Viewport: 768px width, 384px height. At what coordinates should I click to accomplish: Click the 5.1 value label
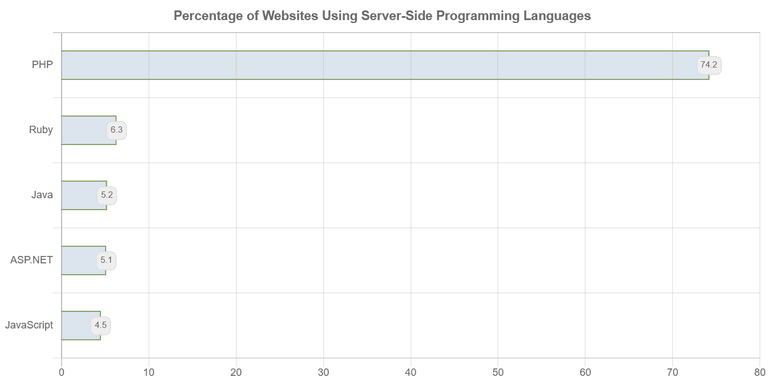coord(106,261)
